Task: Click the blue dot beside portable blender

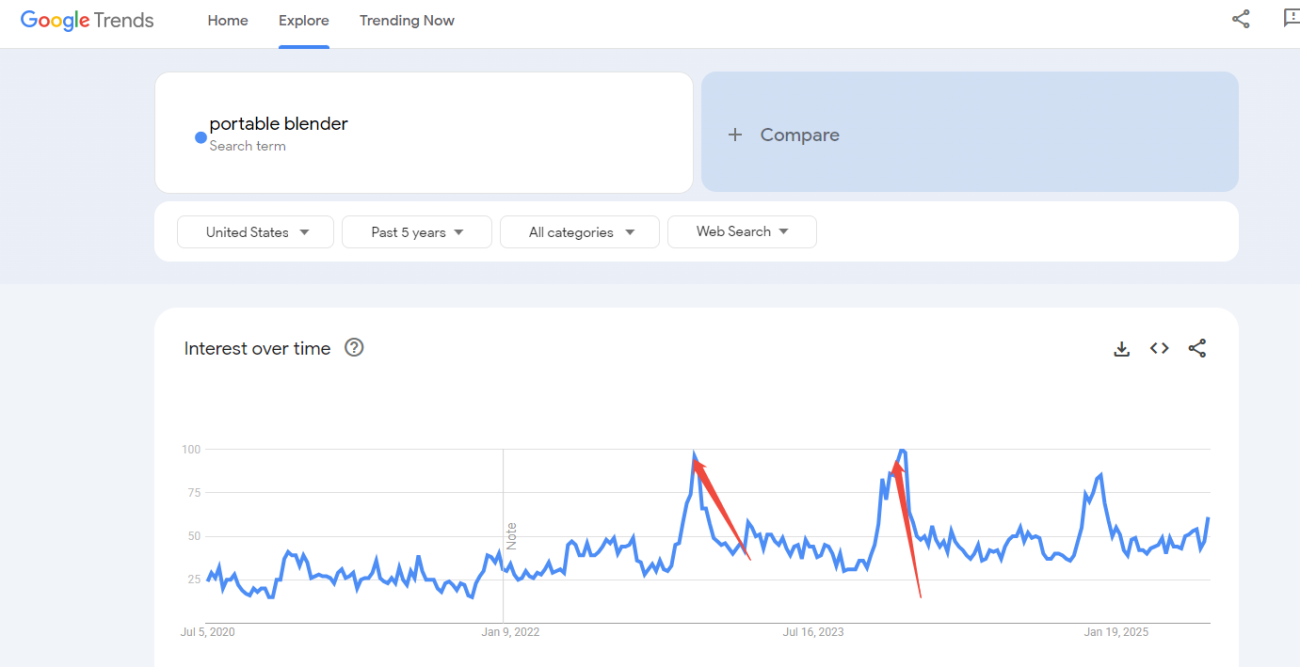Action: pyautogui.click(x=201, y=138)
